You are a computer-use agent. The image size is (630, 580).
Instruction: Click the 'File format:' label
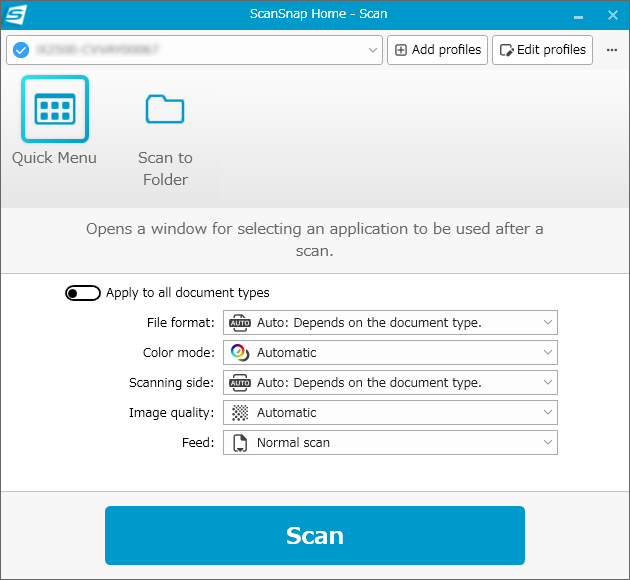[x=181, y=323]
